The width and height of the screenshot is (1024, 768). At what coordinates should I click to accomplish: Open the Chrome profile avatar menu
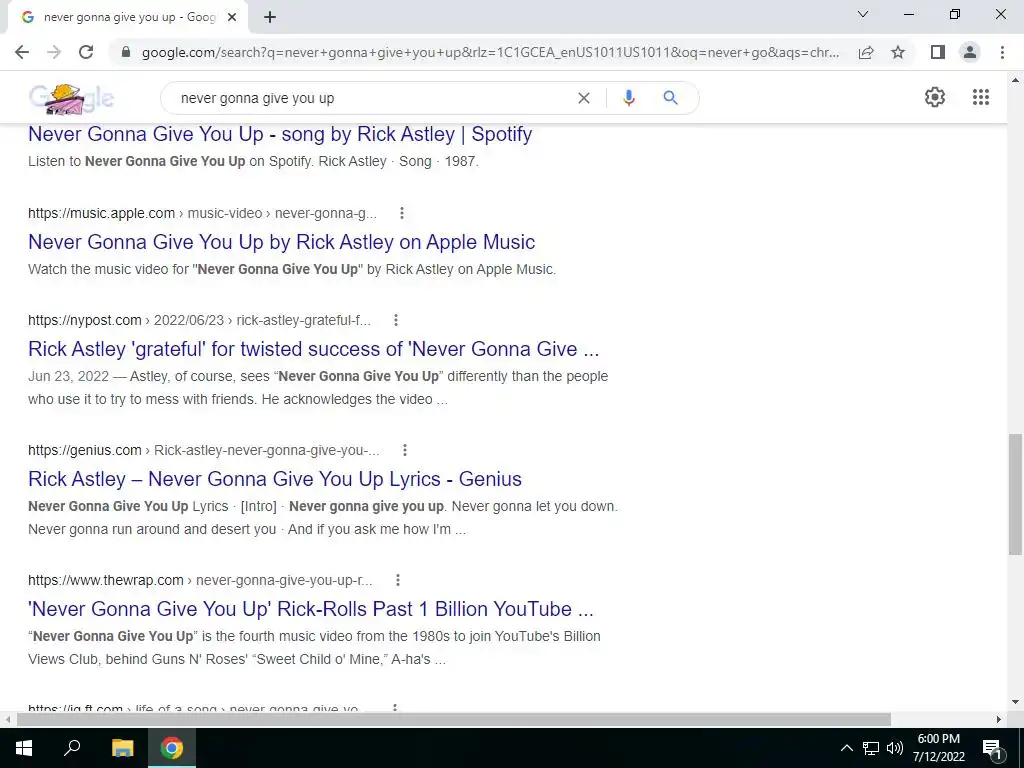[970, 52]
